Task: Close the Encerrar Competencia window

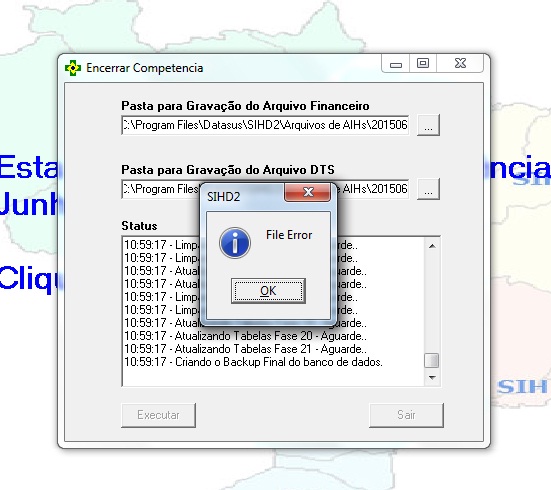Action: click(460, 64)
